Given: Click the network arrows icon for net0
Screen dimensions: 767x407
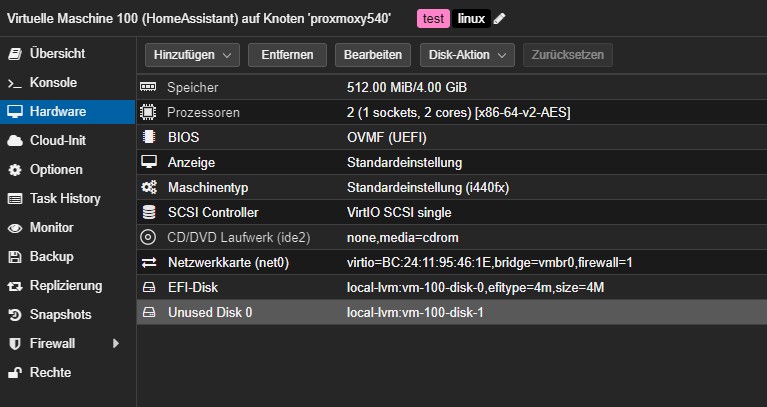Looking at the screenshot, I should click(148, 263).
